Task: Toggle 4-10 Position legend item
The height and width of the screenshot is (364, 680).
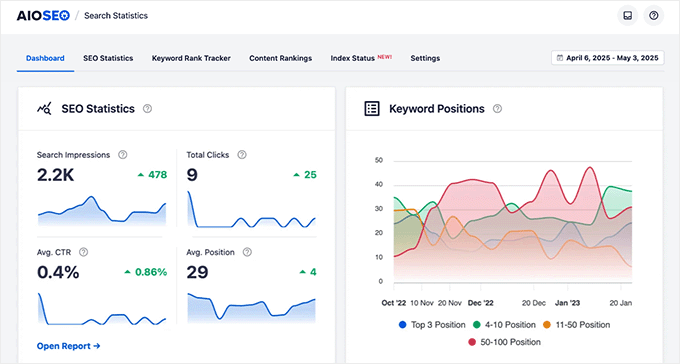Action: click(504, 325)
